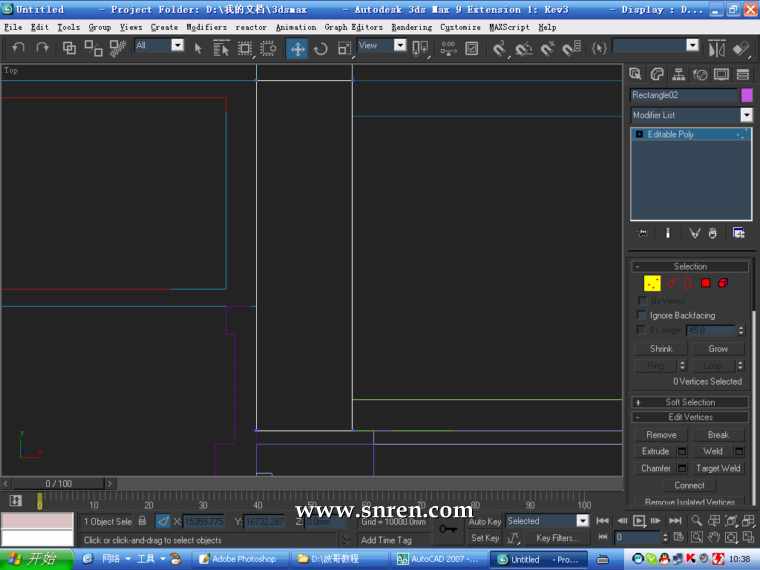Activate the Select and Move tool

(x=297, y=48)
